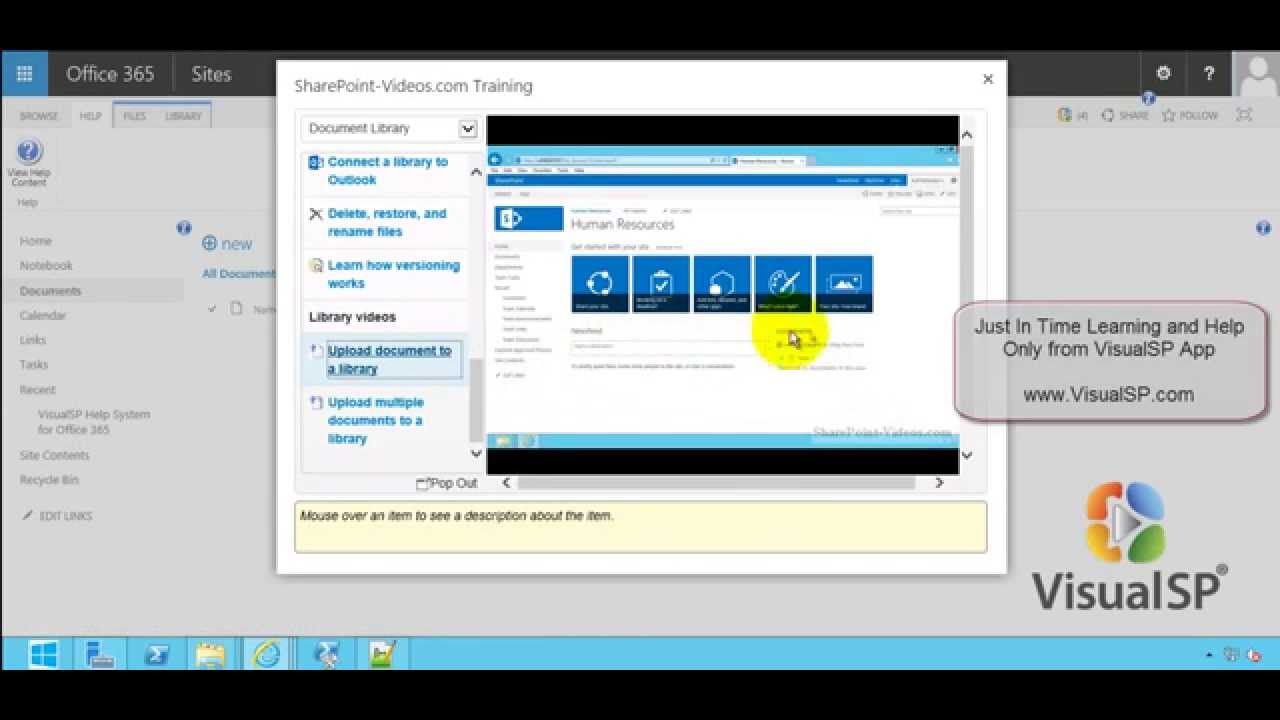Open Upload document to a library video

[x=390, y=360]
